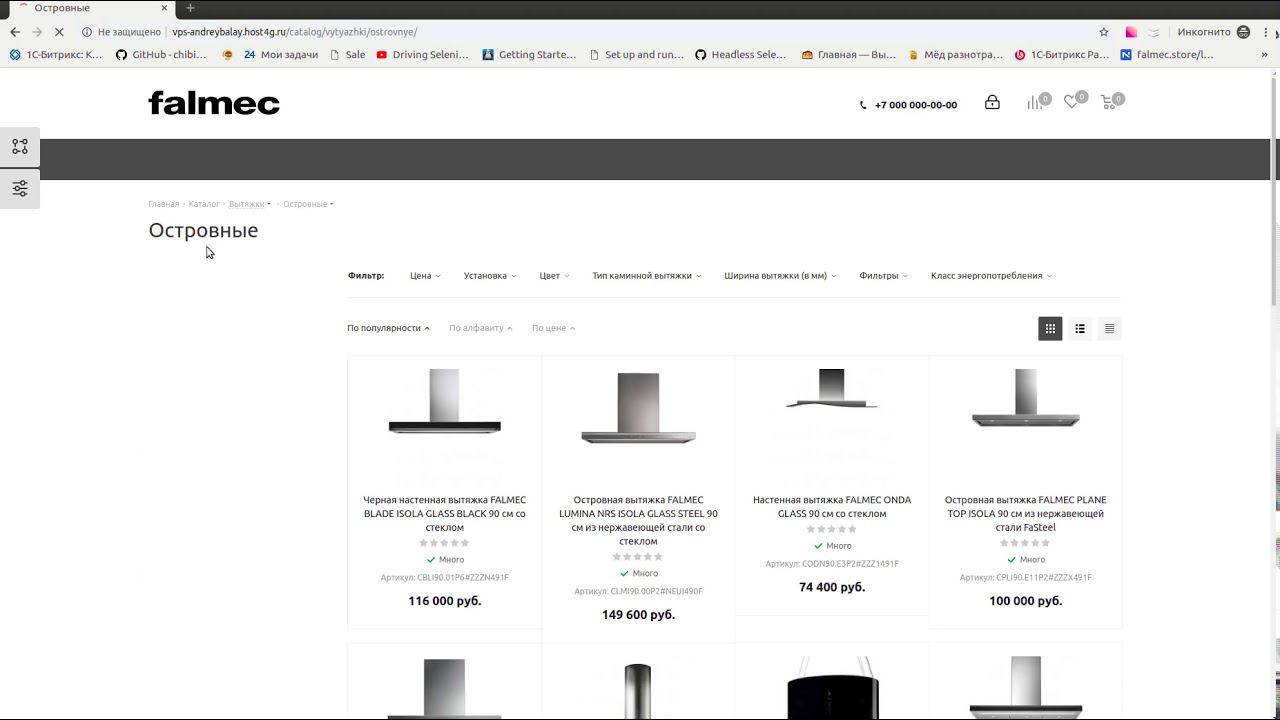Screen dimensions: 1280x720
Task: Expand the Цена filter dropdown
Action: tap(425, 276)
